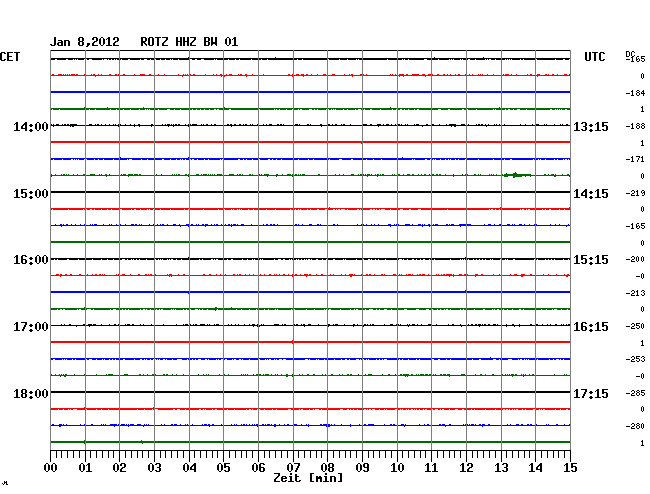Click the "CET" time zone label
The image size is (650, 494).
click(x=10, y=57)
